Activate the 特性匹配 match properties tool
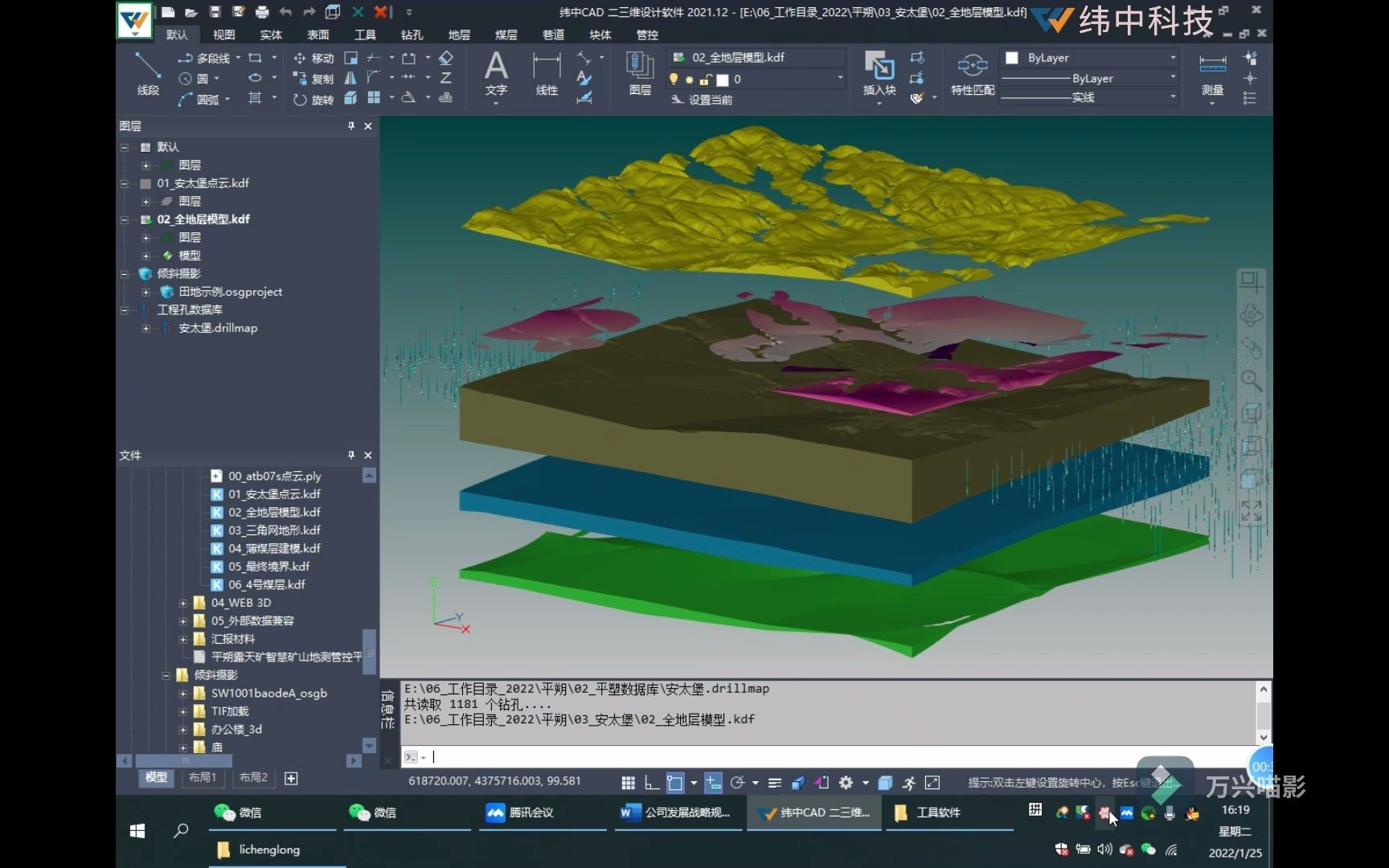The height and width of the screenshot is (868, 1389). [973, 73]
